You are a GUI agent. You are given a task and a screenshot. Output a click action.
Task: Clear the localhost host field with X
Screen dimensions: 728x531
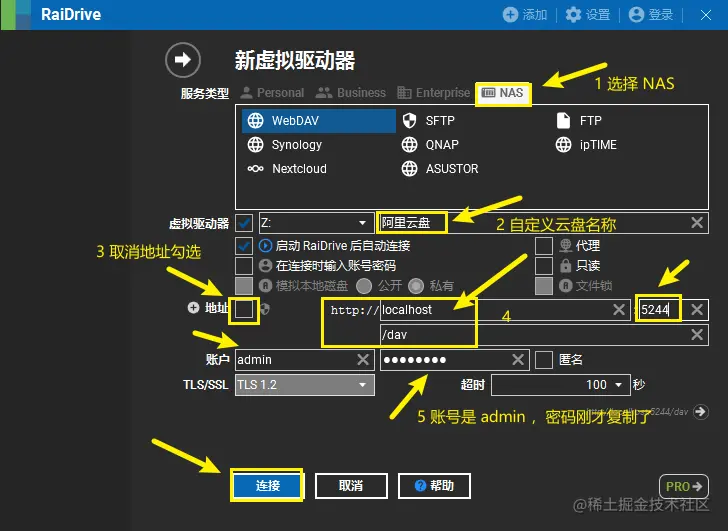[x=619, y=310]
